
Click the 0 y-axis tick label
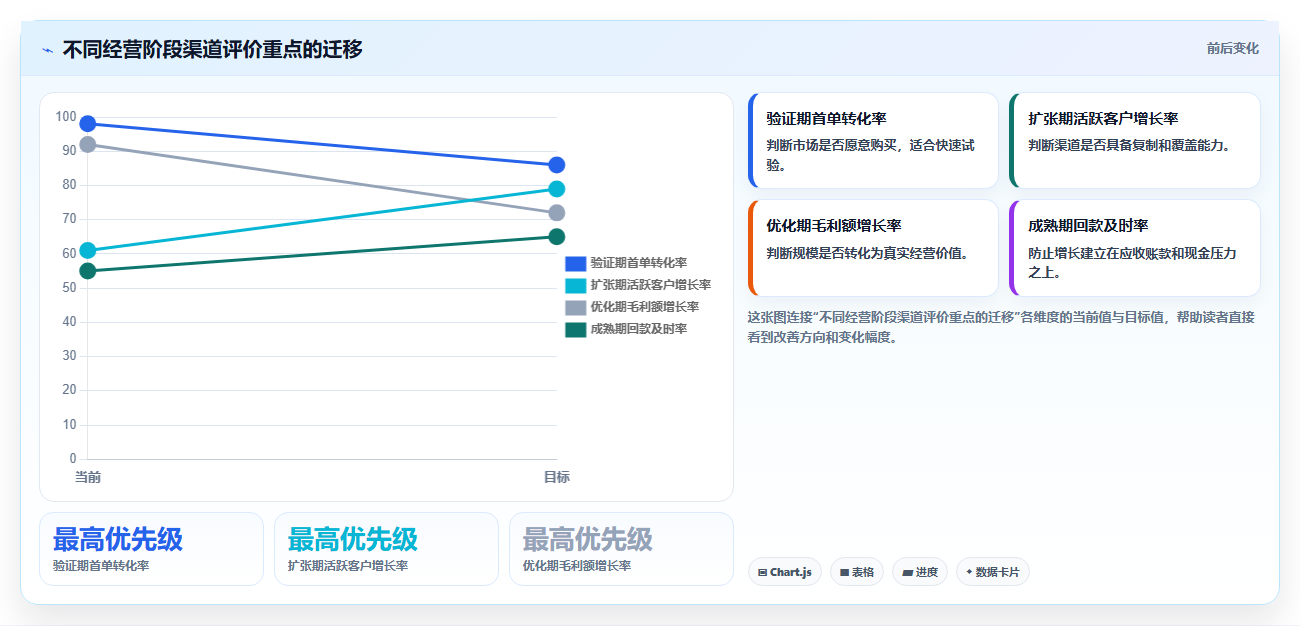coord(73,459)
